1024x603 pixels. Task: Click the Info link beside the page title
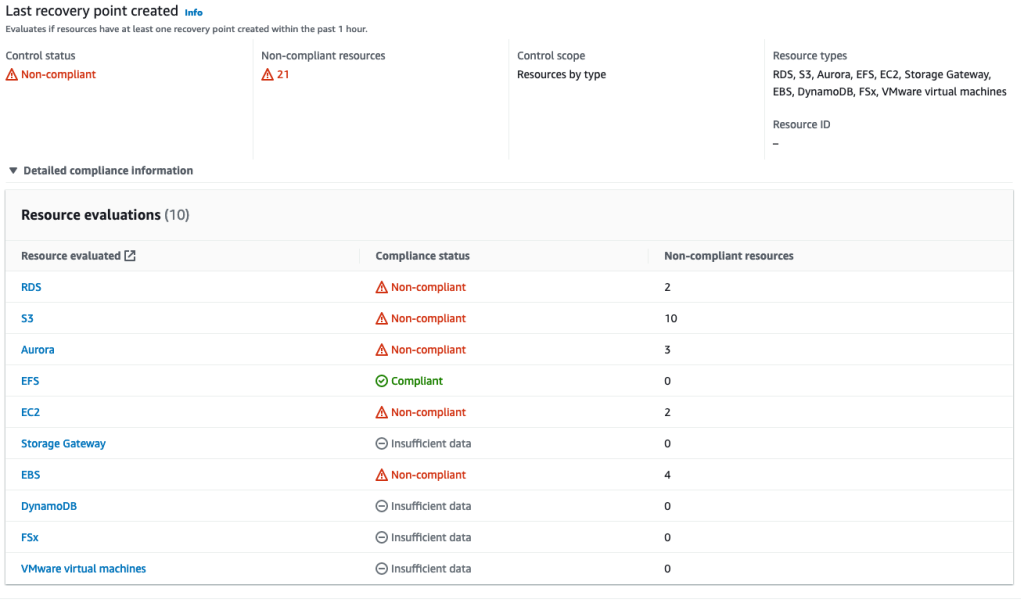click(x=193, y=12)
